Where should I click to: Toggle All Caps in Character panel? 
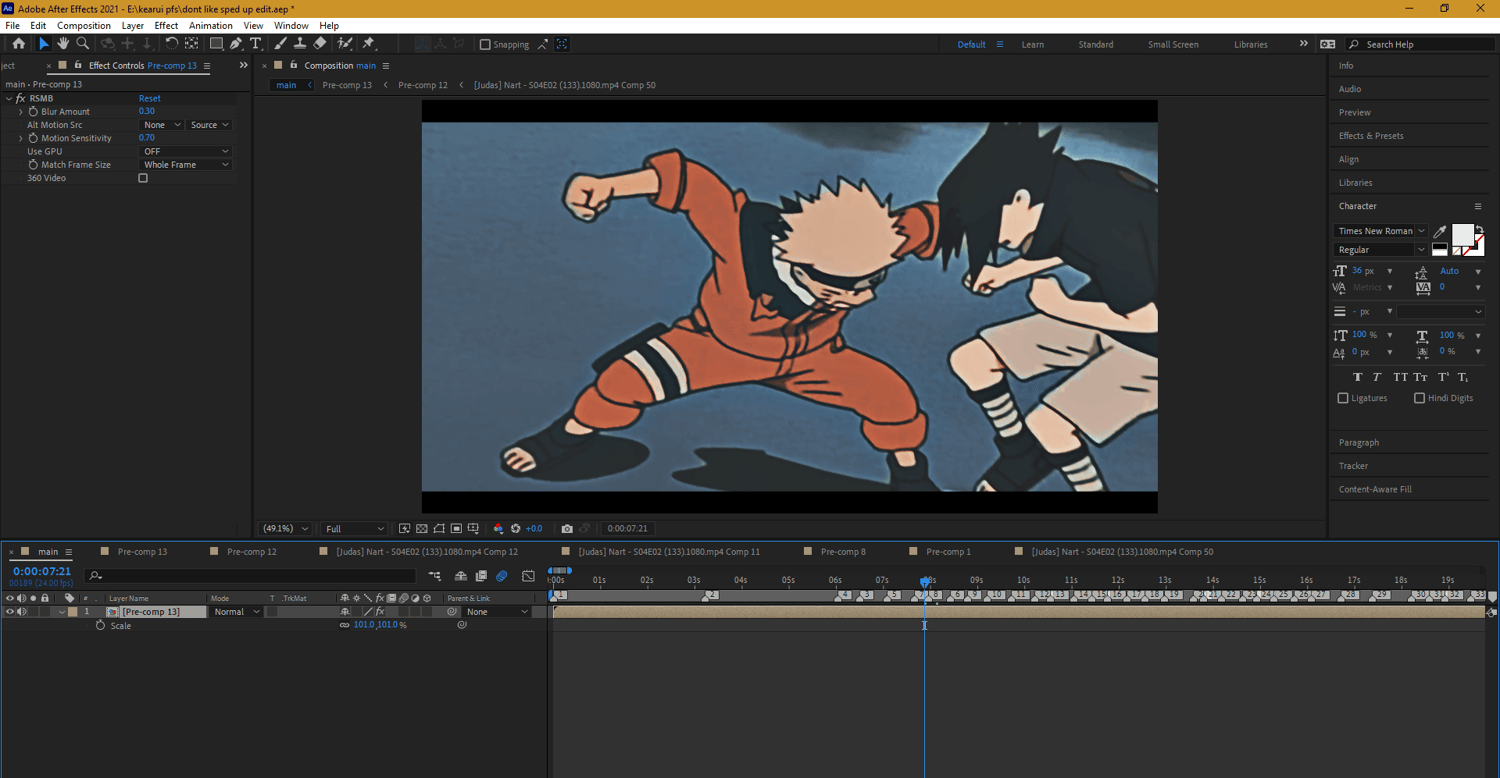coord(1400,377)
